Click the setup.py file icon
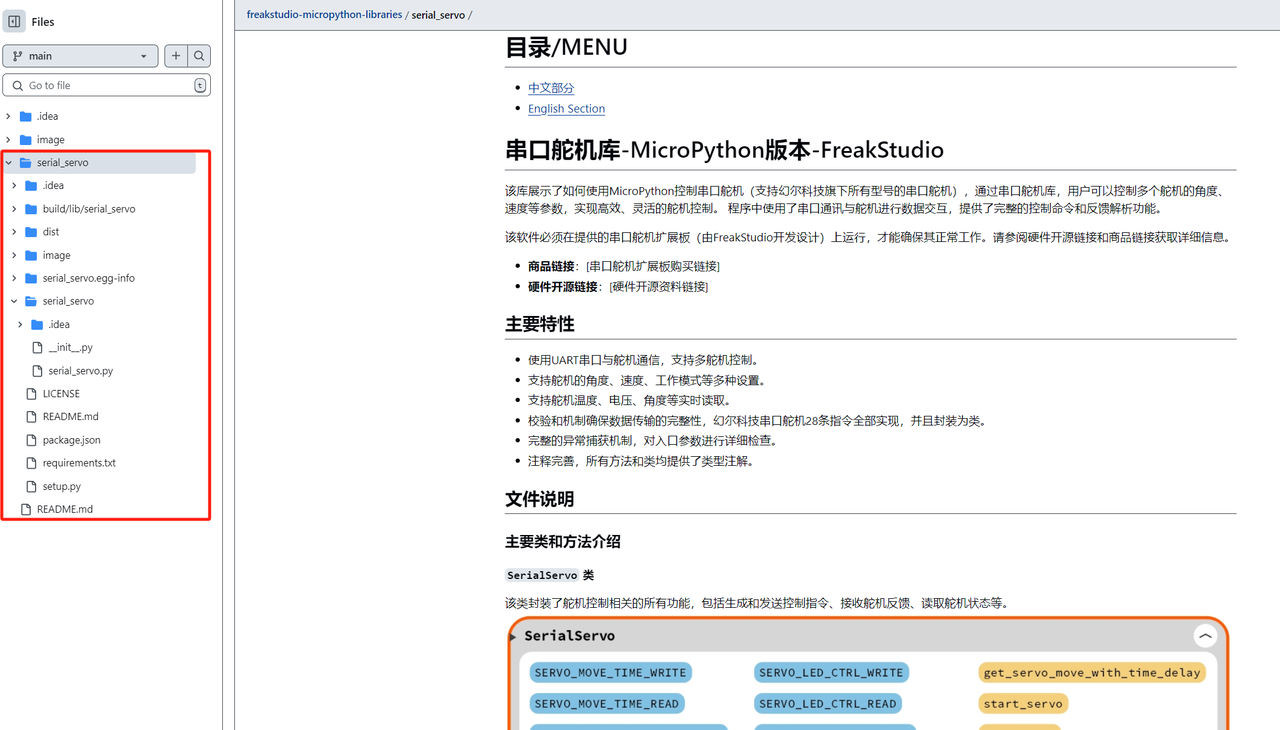 [32, 486]
